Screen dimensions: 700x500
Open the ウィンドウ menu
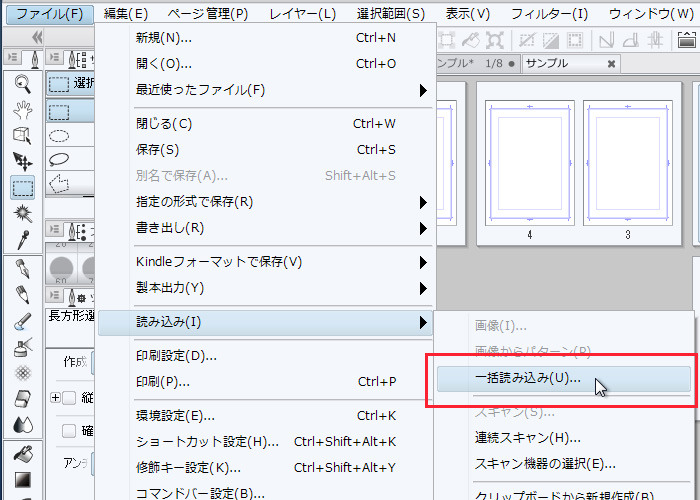pos(651,14)
